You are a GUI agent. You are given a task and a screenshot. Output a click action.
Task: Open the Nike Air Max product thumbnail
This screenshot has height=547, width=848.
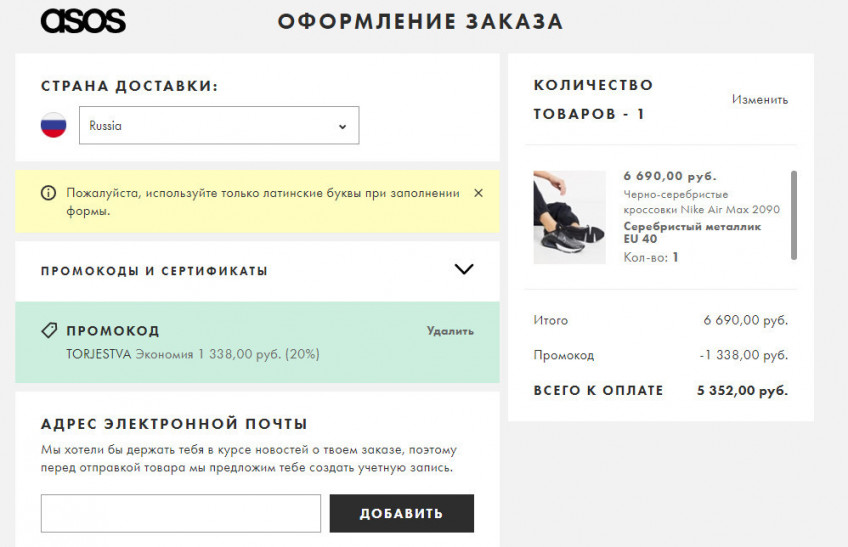coord(569,218)
